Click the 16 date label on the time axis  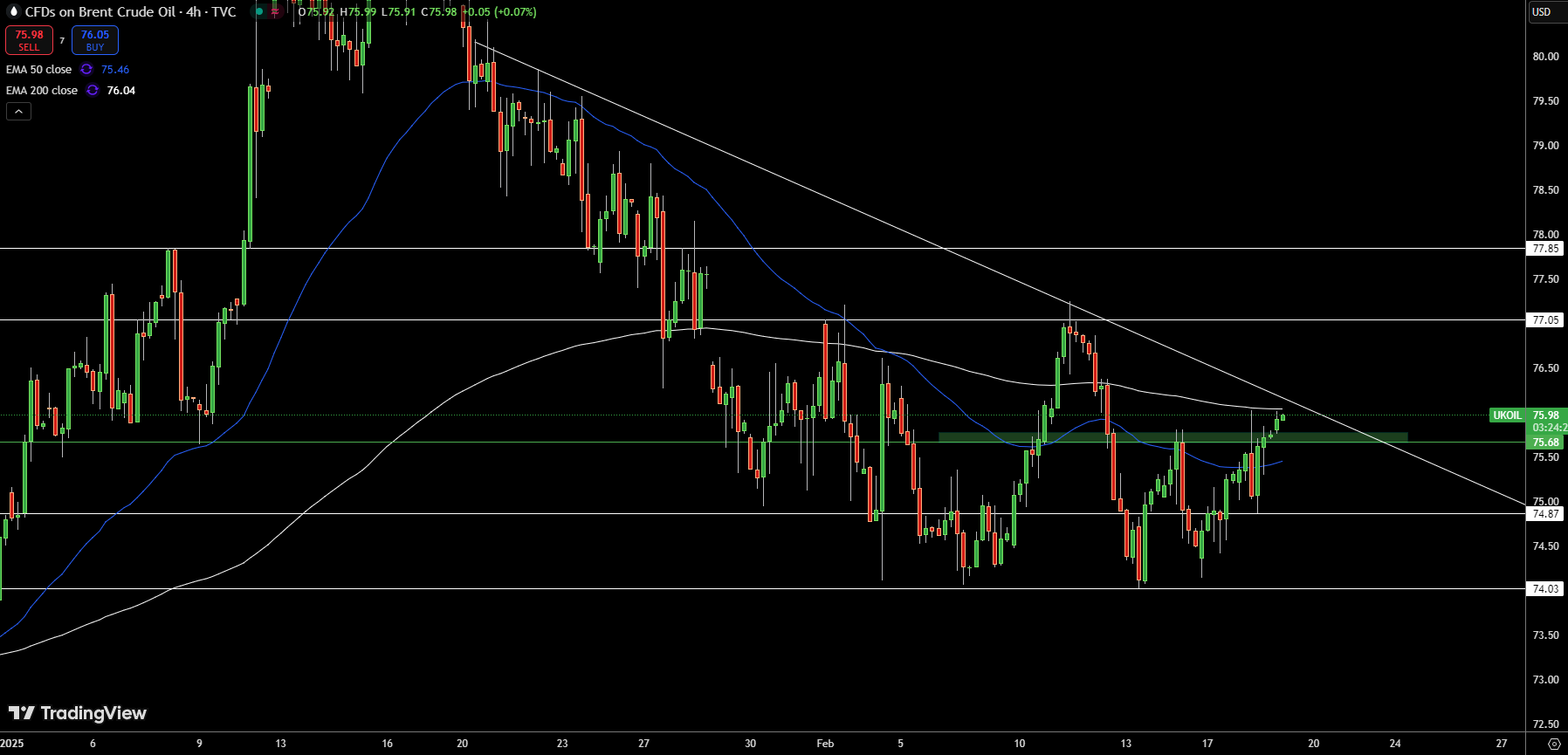[x=387, y=744]
